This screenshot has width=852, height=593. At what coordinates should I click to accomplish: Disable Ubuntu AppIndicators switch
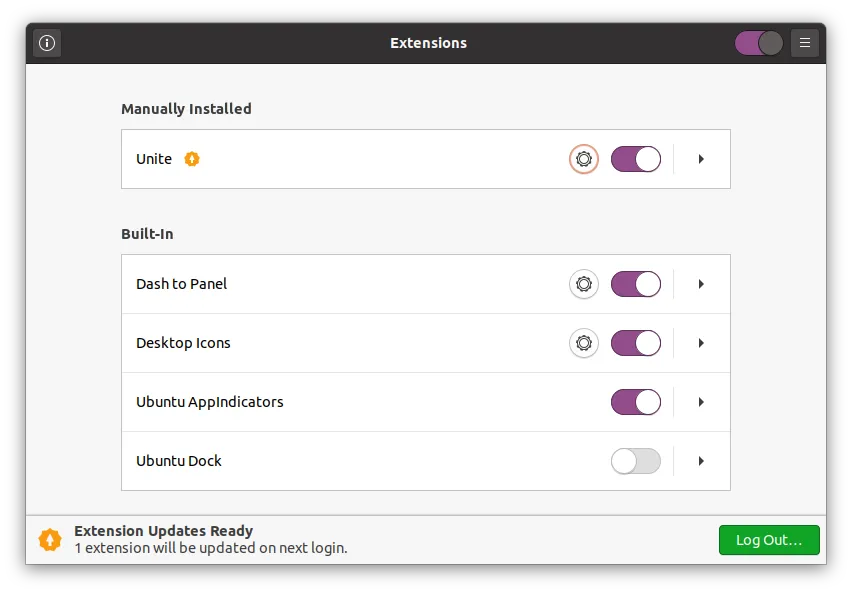tap(636, 402)
